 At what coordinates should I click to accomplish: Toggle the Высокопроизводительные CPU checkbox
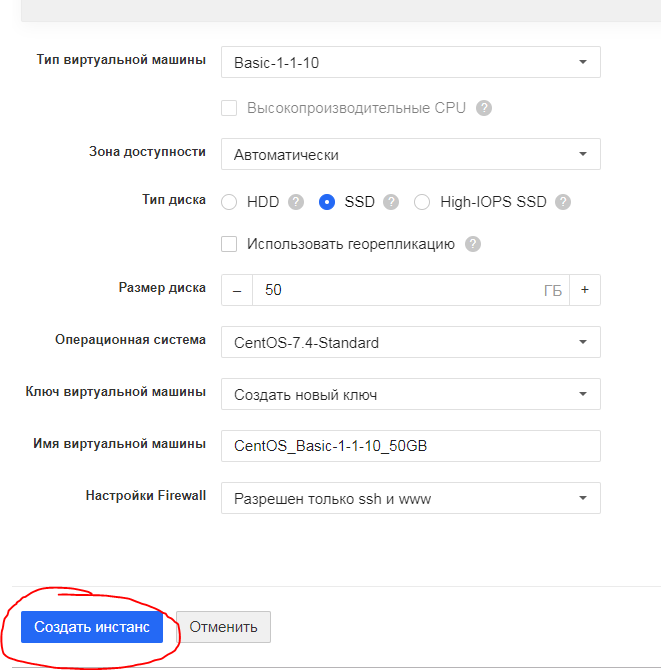229,108
